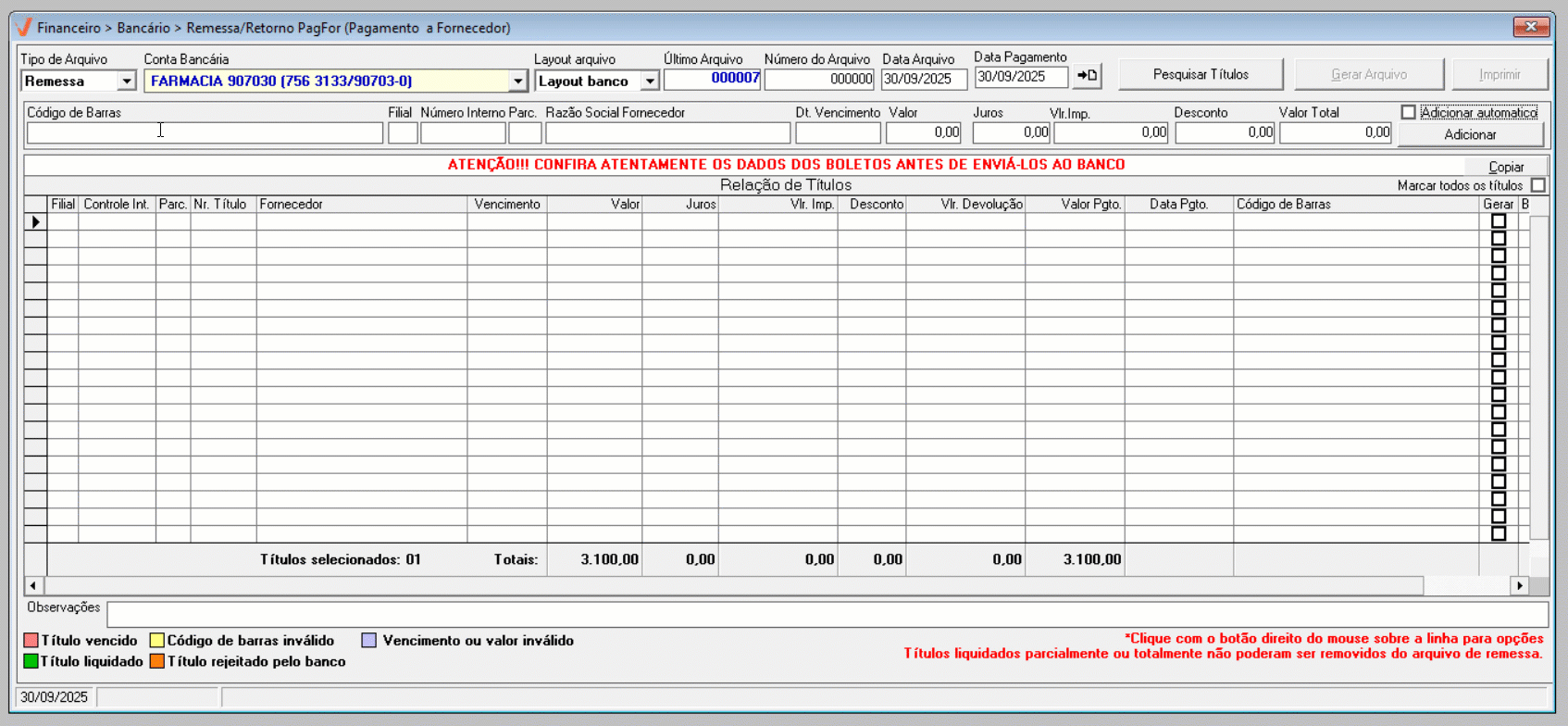Click into the Código de Barras field

[205, 133]
